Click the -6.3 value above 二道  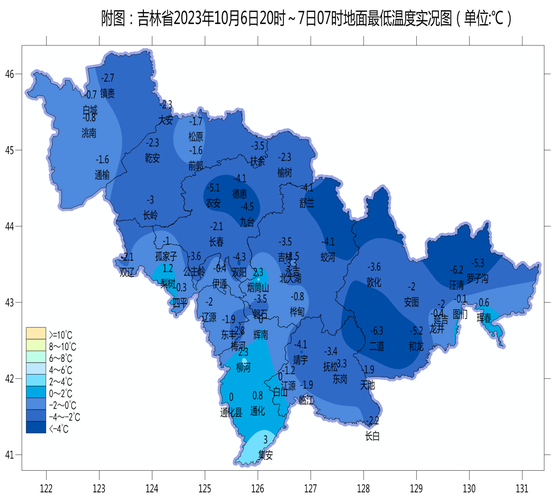click(377, 331)
